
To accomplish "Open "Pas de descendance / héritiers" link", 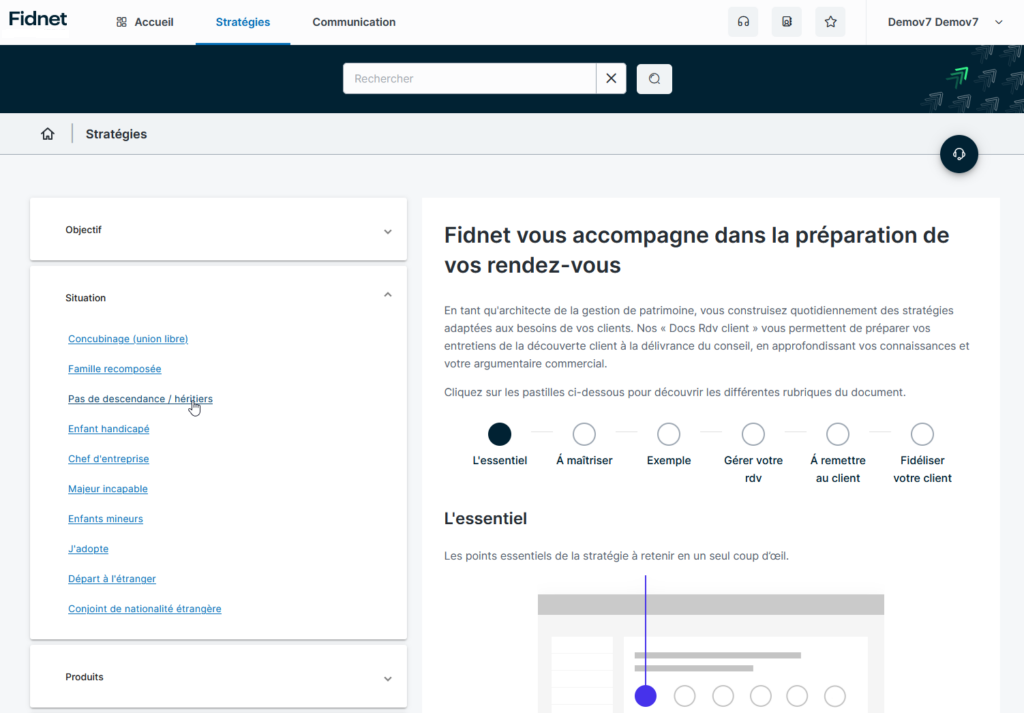I will coord(140,399).
